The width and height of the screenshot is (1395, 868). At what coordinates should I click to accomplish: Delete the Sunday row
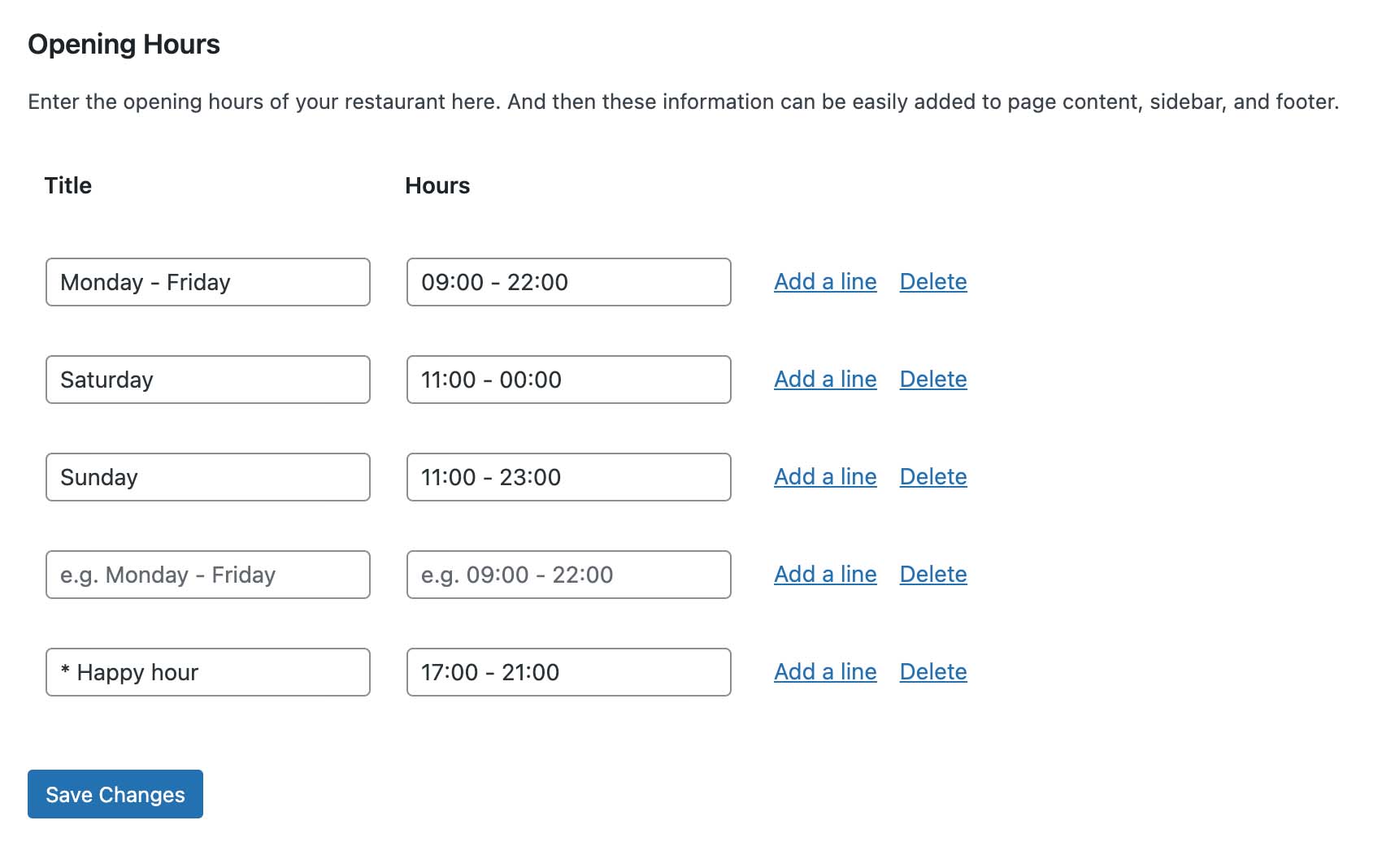coord(932,477)
